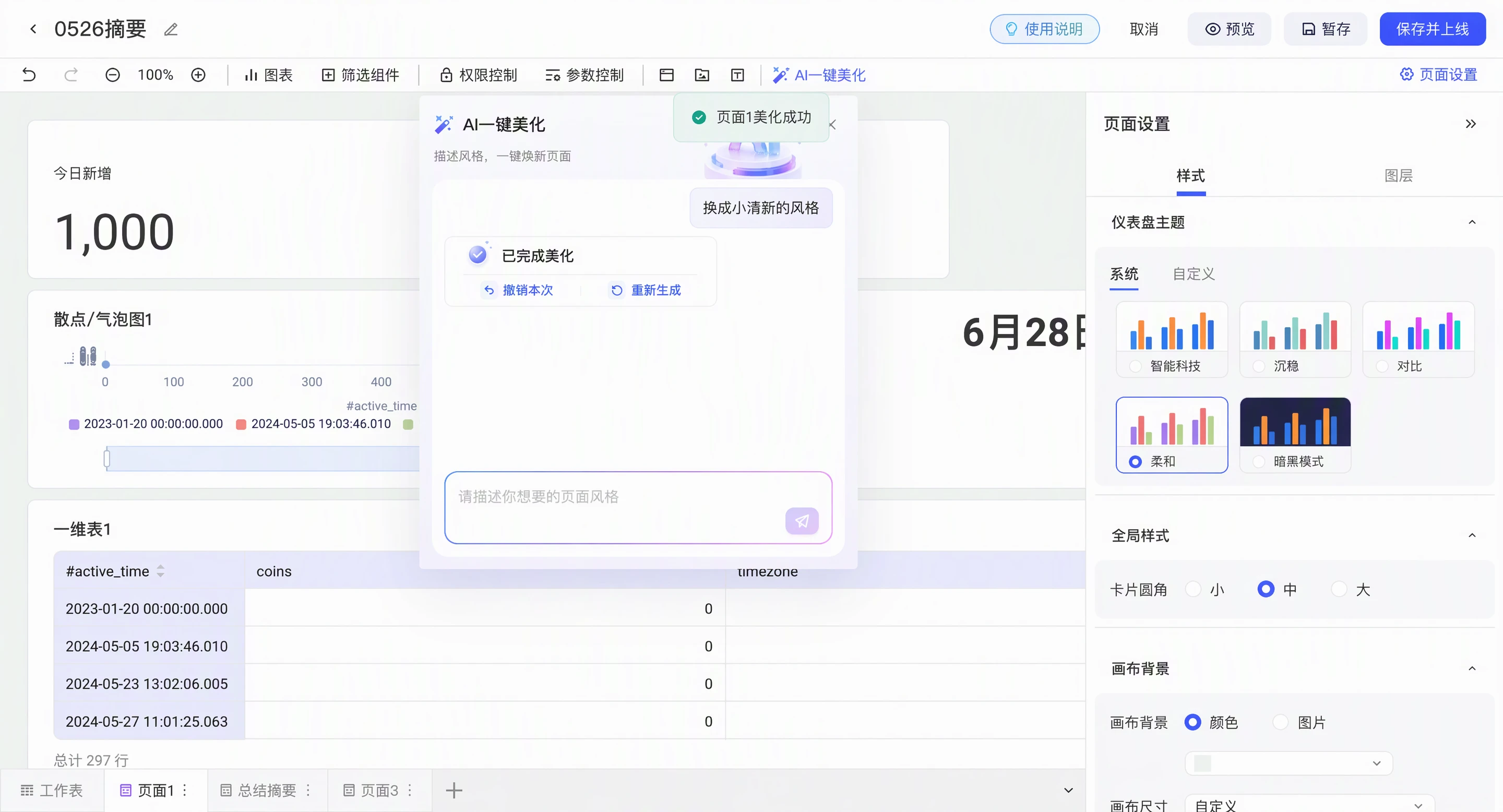This screenshot has height=812, width=1503.
Task: Click the pencil edit icon next to title
Action: tap(170, 29)
